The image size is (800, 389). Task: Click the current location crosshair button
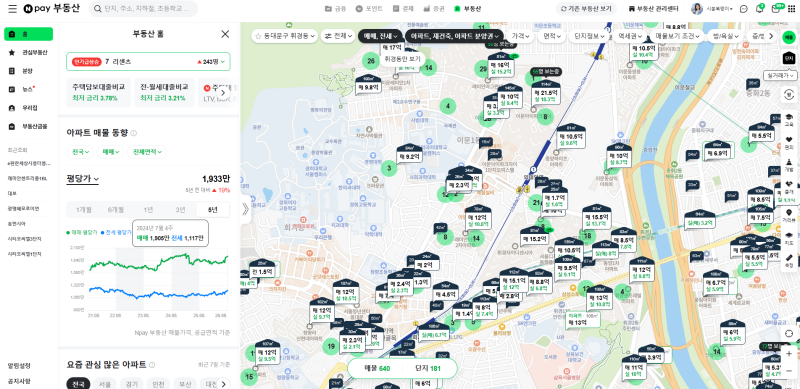tap(789, 333)
